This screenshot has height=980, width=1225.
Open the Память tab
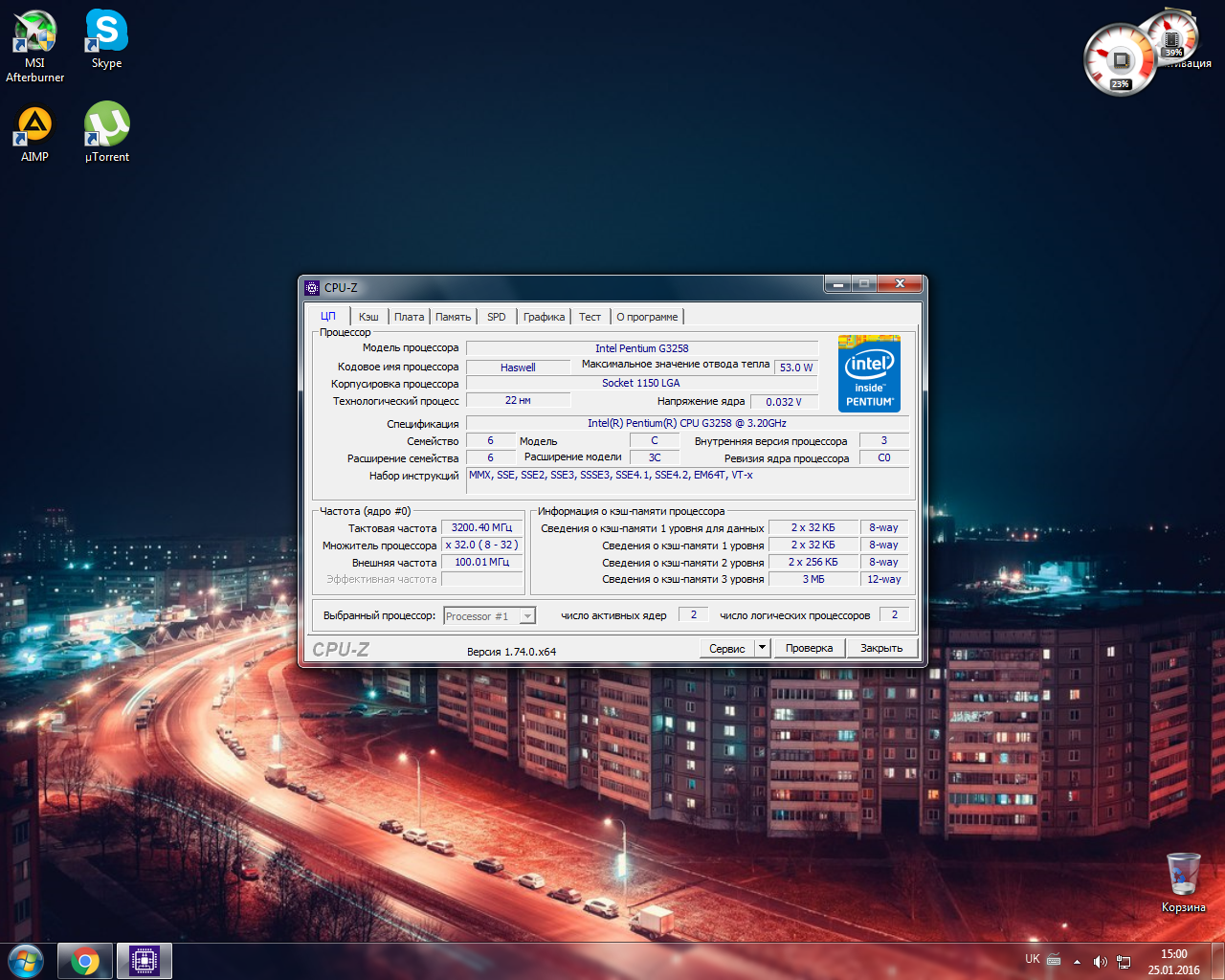[x=454, y=317]
